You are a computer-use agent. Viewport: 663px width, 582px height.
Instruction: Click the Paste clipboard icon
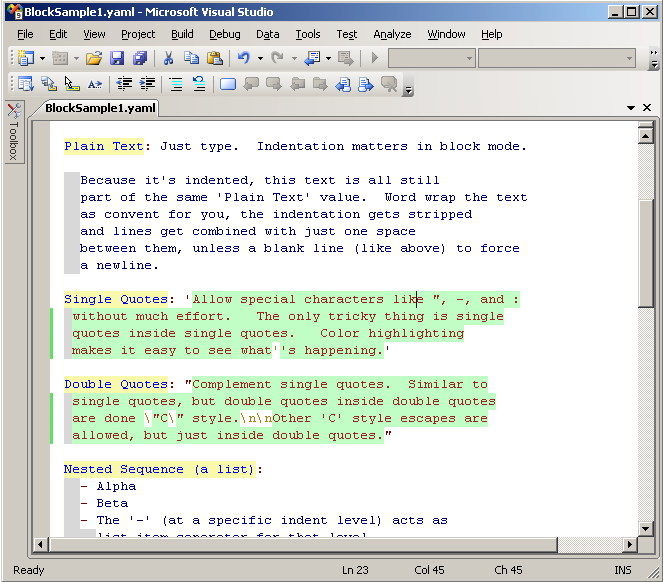click(215, 58)
